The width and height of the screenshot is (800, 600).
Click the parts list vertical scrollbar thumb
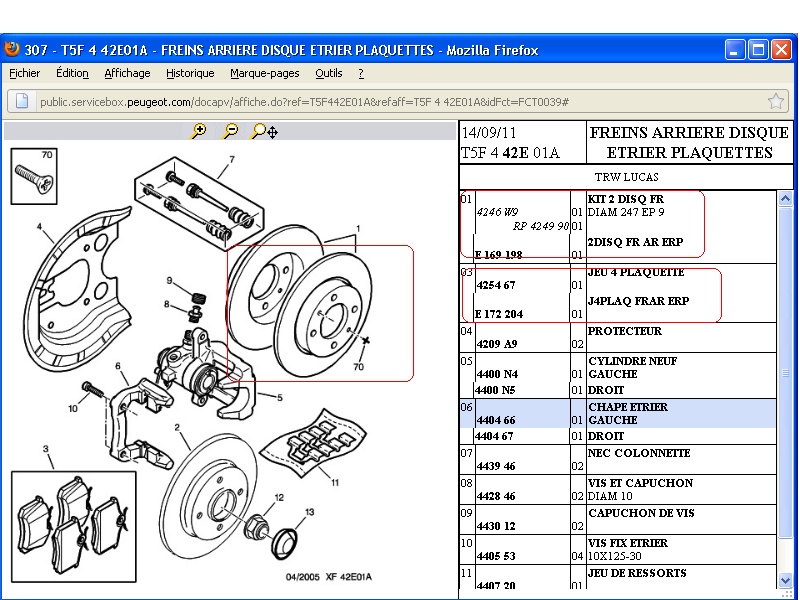coord(785,372)
